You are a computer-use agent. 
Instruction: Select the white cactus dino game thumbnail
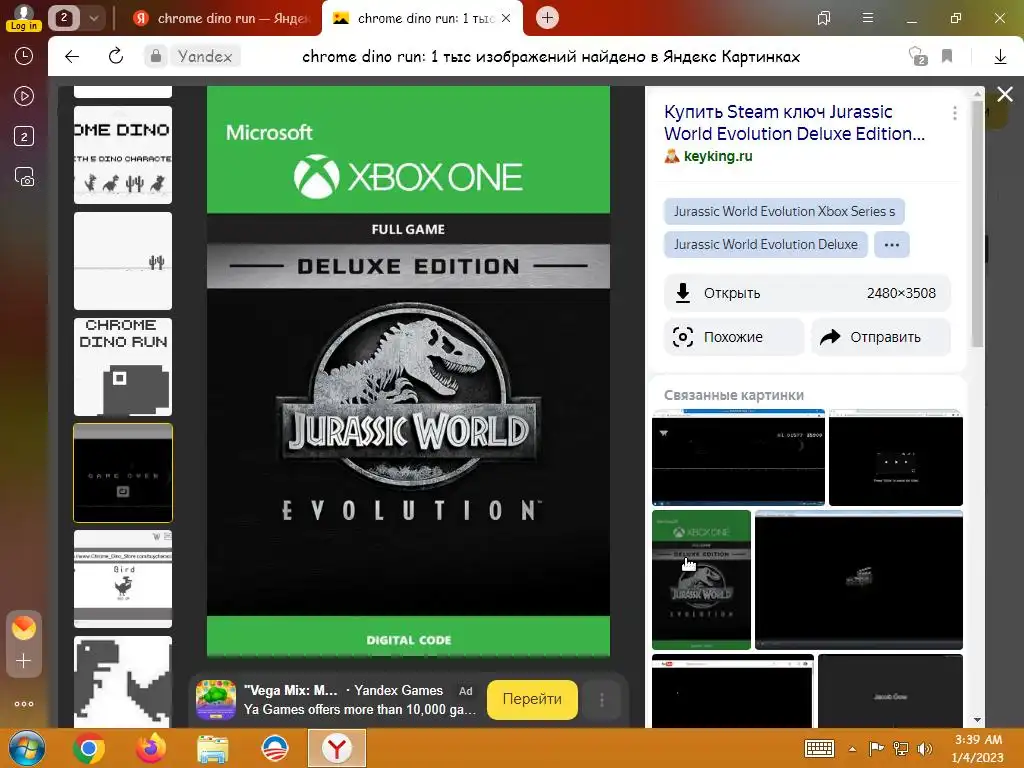(123, 261)
